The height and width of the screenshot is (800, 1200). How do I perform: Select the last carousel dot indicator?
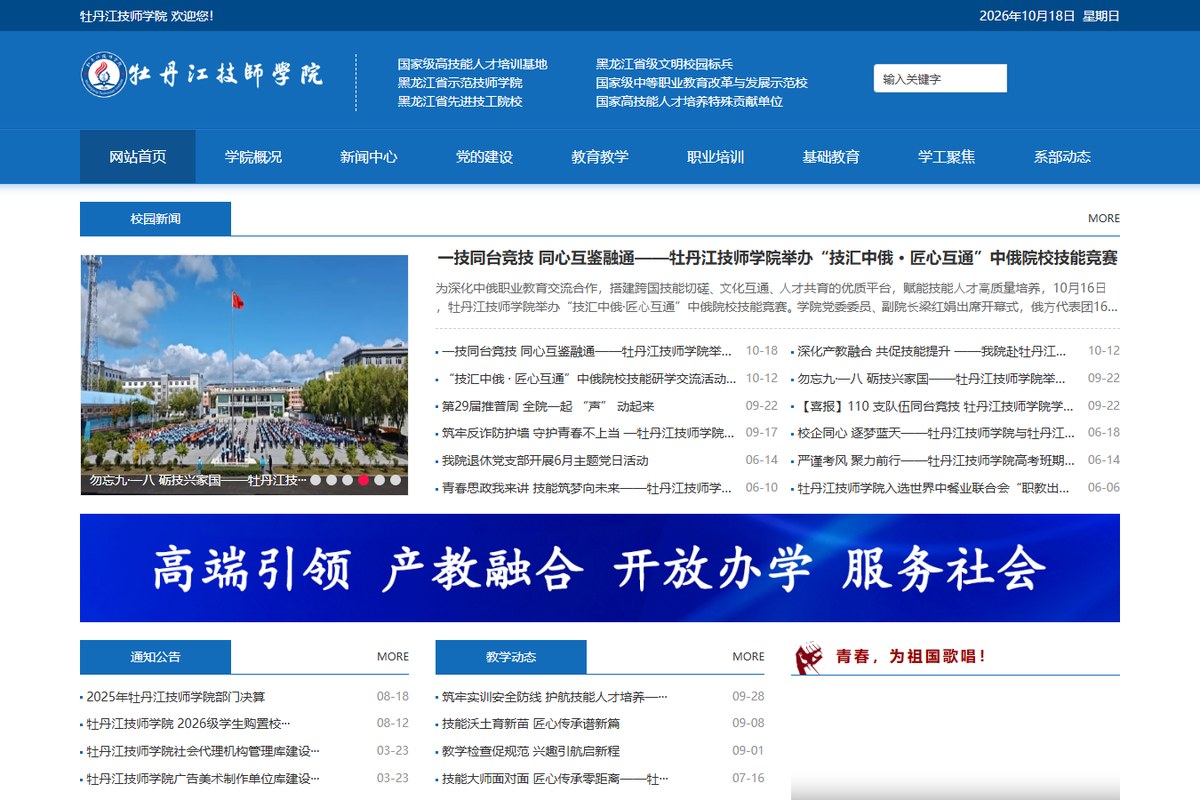[396, 480]
